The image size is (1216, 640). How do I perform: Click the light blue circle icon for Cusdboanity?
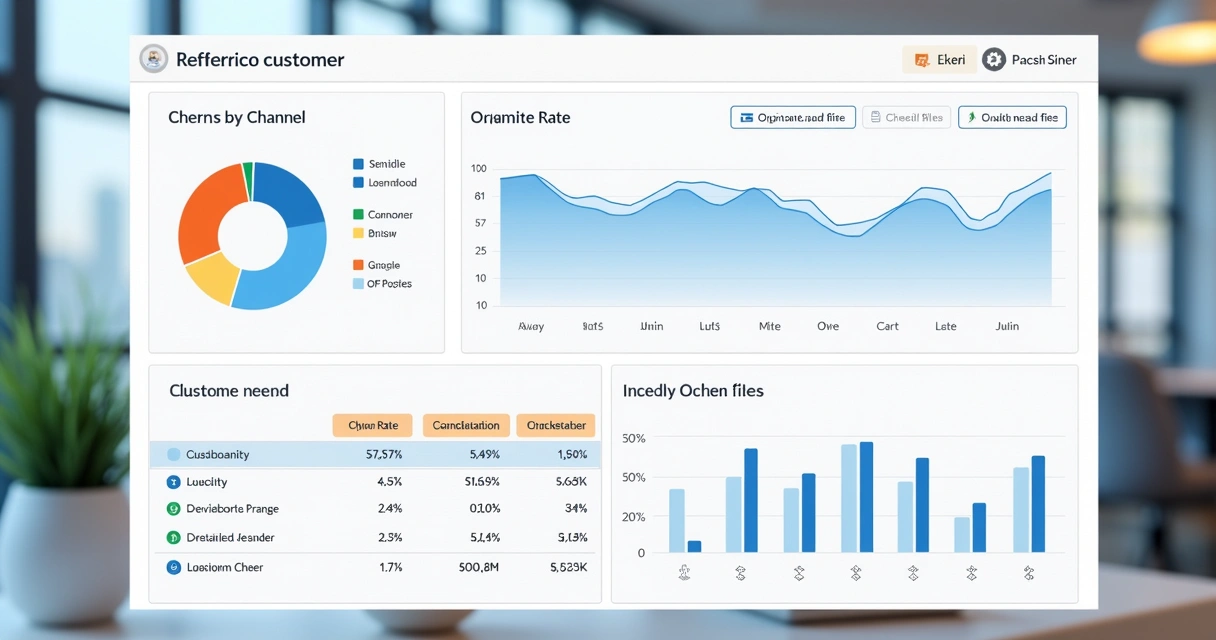pos(173,454)
